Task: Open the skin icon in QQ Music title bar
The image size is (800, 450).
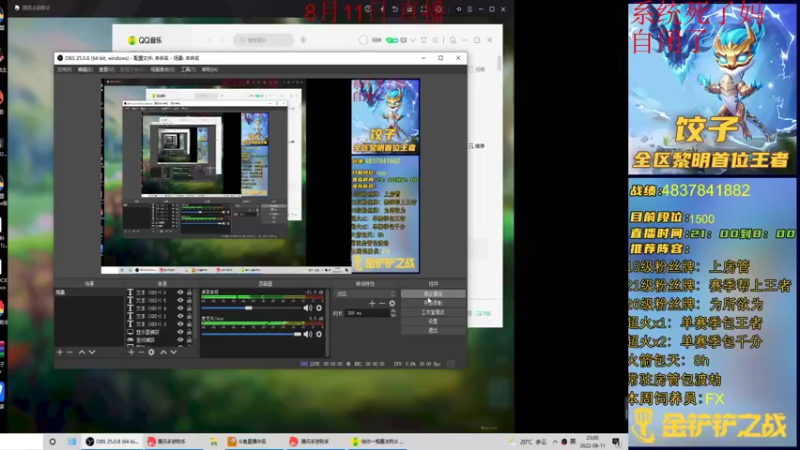Action: [423, 40]
